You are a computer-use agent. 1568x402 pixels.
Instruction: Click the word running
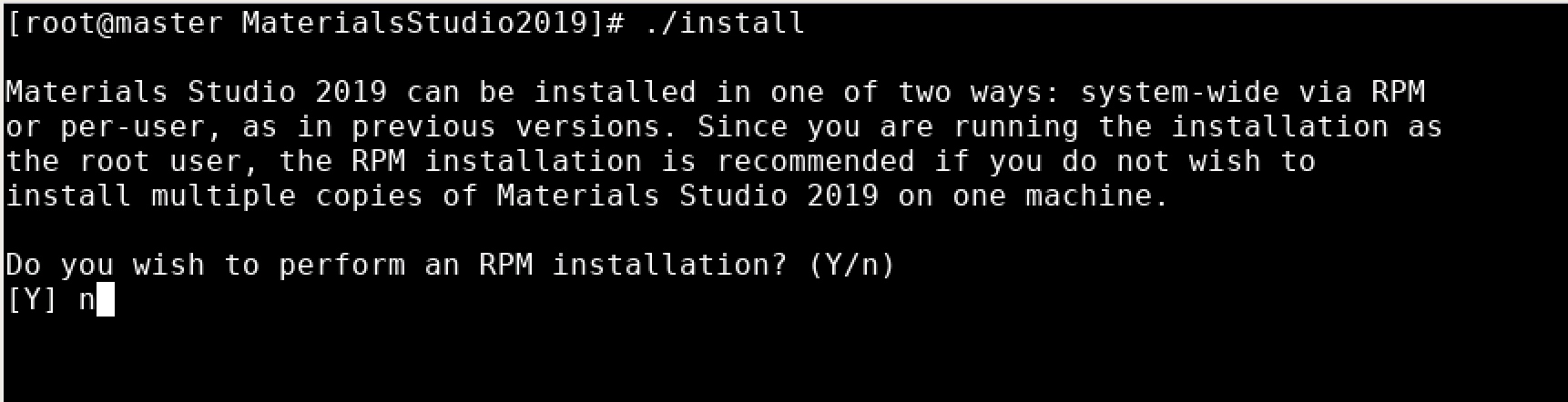click(x=1015, y=126)
